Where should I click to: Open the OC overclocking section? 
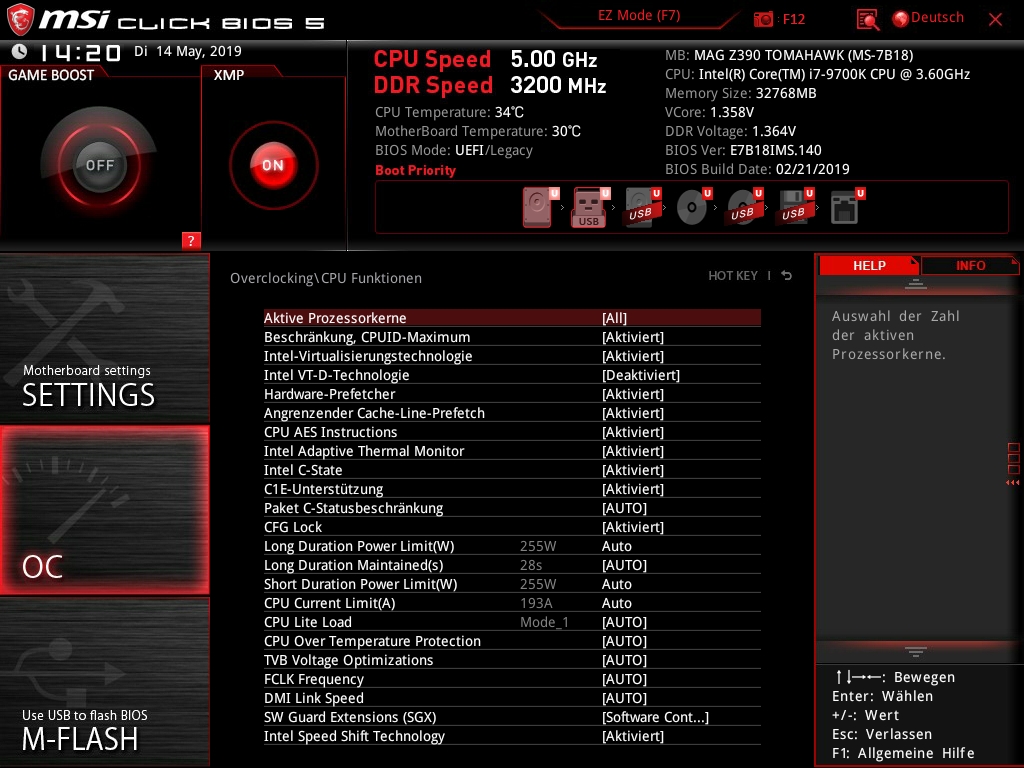(x=104, y=510)
